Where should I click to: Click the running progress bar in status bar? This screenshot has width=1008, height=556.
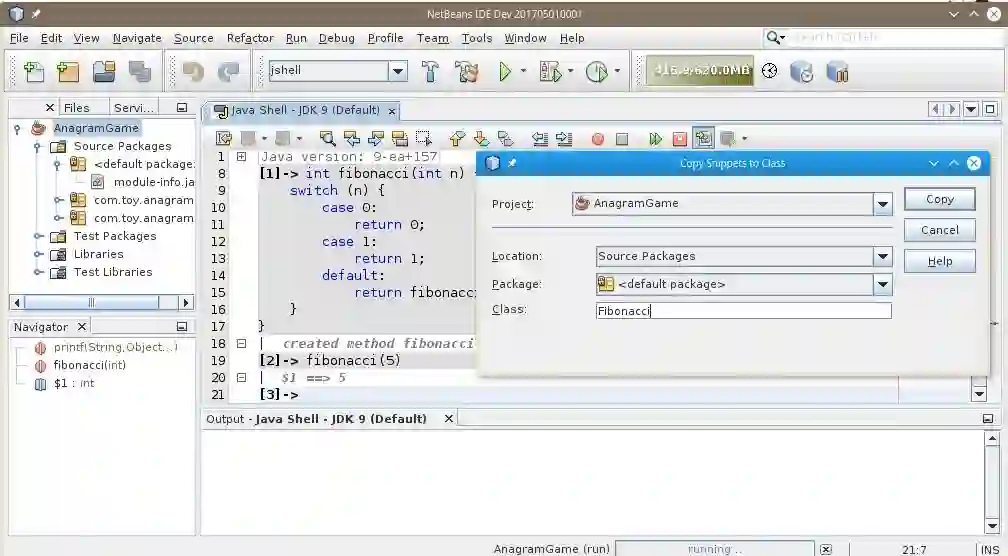pos(716,550)
